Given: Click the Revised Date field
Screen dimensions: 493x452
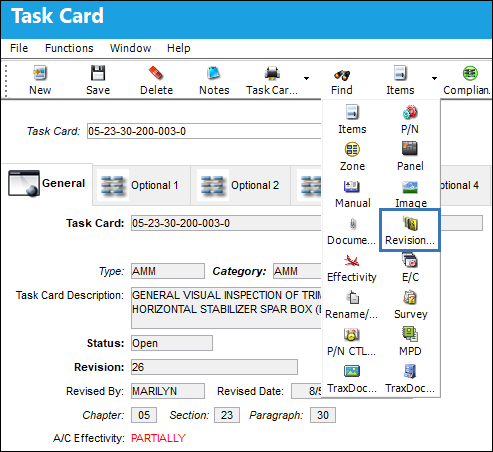Looking at the screenshot, I should (306, 391).
